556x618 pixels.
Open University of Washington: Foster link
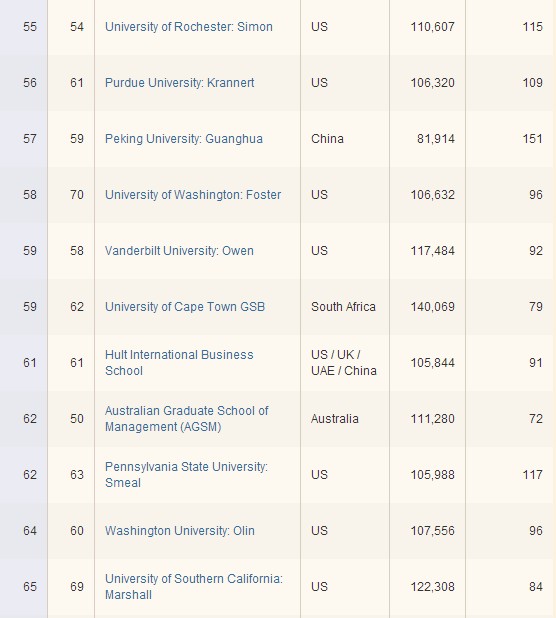point(193,195)
